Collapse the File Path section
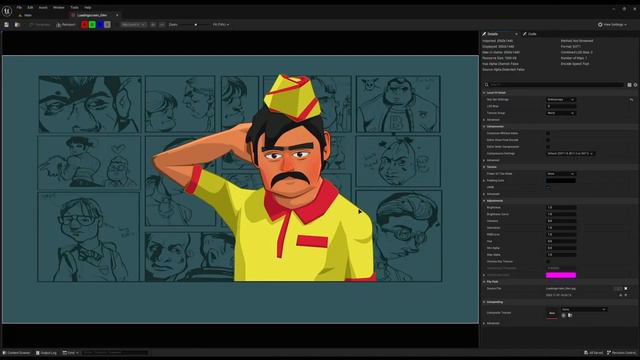The width and height of the screenshot is (640, 360). (484, 282)
